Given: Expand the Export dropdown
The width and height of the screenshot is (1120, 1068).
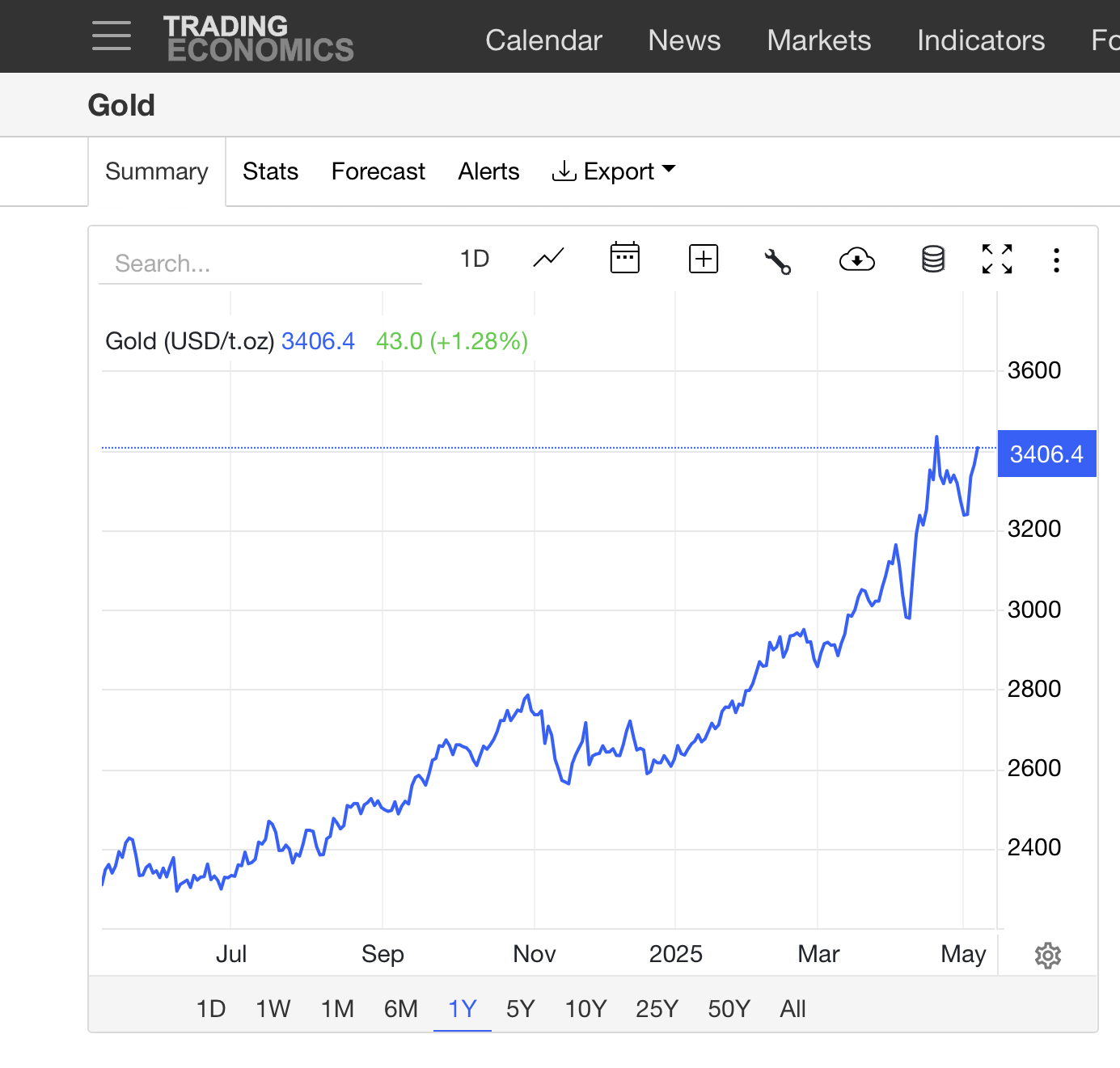Looking at the screenshot, I should (x=614, y=171).
